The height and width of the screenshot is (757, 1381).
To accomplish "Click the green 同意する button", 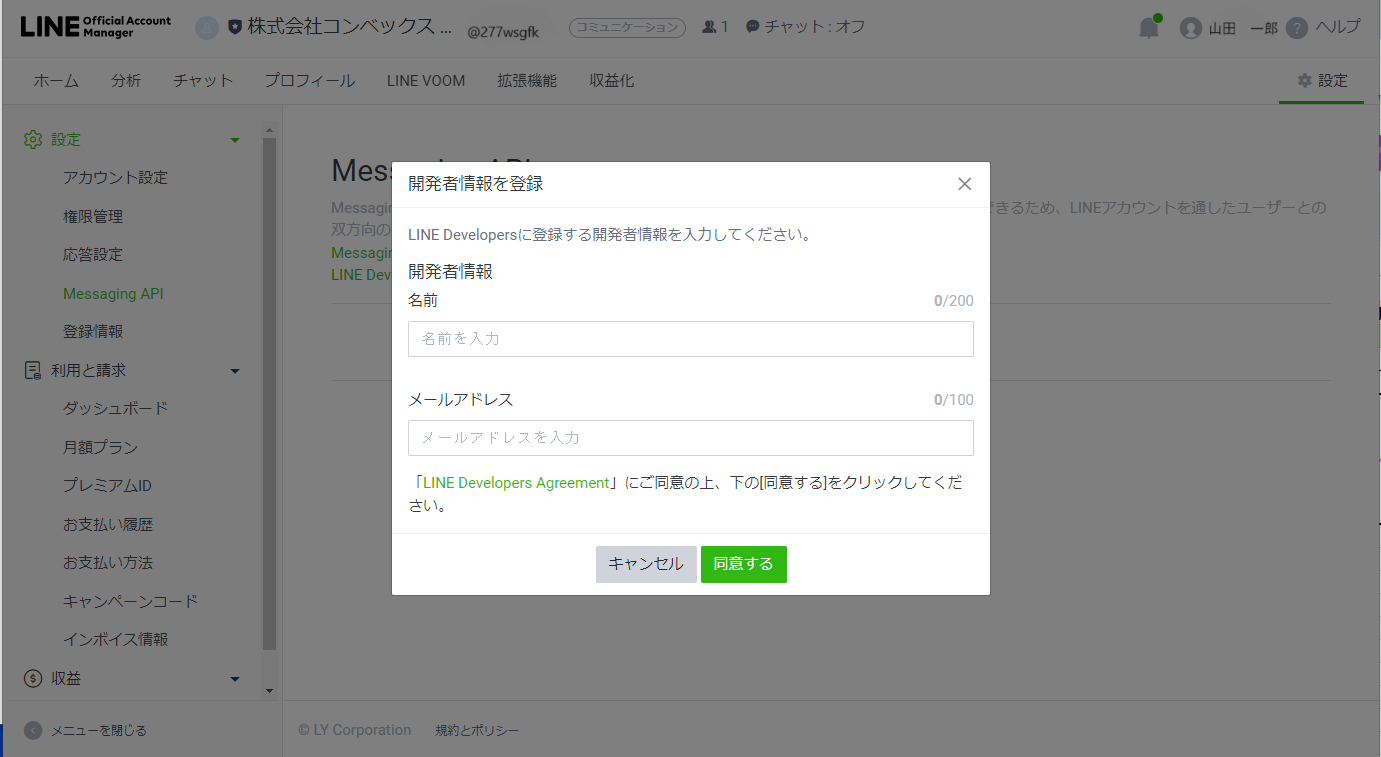I will click(x=744, y=564).
